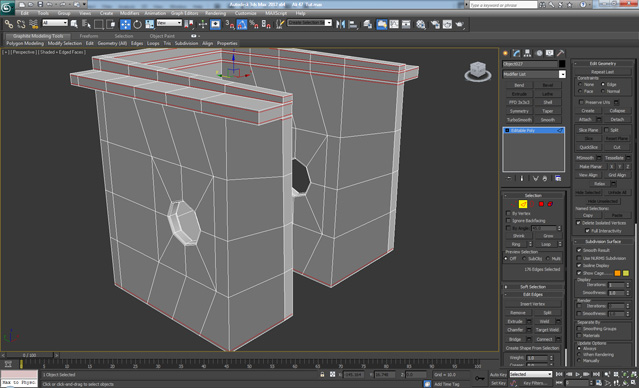Select Vertex sub-object level icon

click(x=513, y=204)
